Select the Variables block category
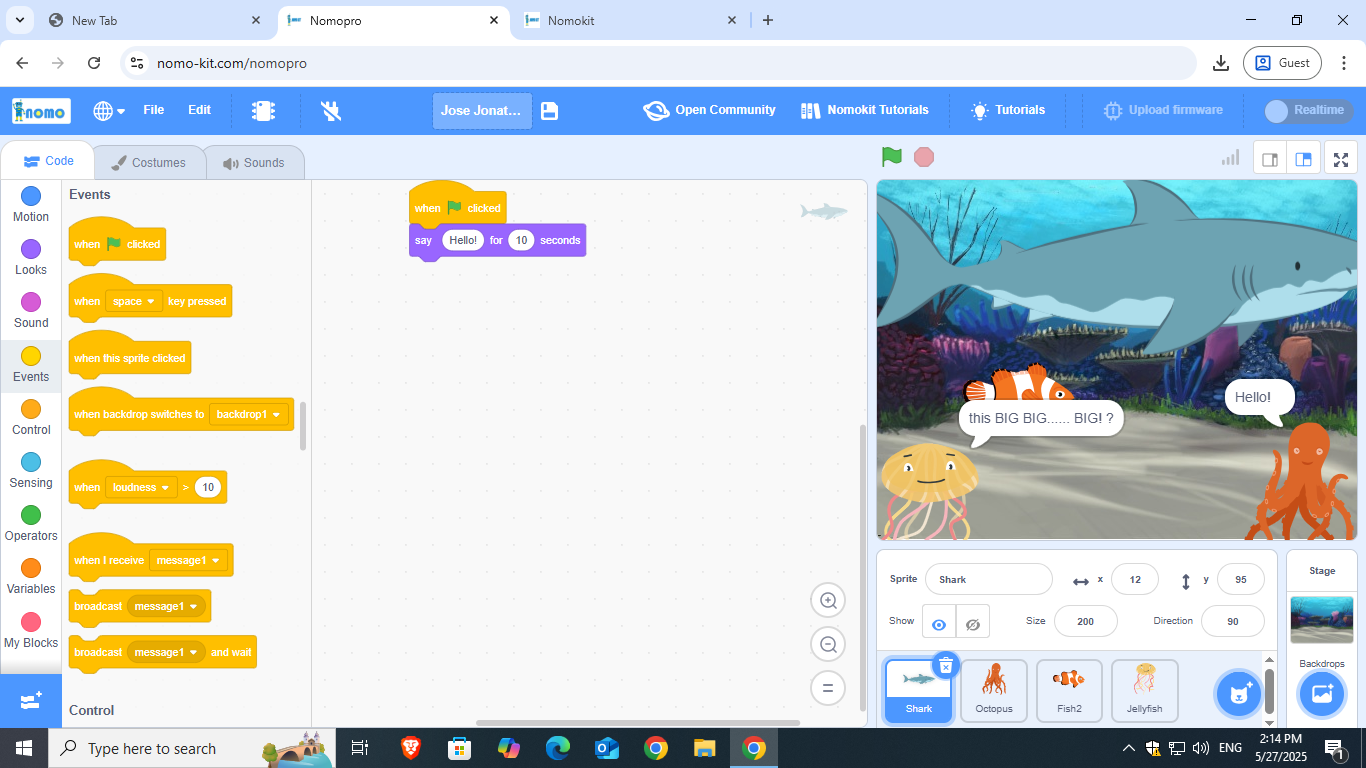This screenshot has height=768, width=1366. coord(31,576)
